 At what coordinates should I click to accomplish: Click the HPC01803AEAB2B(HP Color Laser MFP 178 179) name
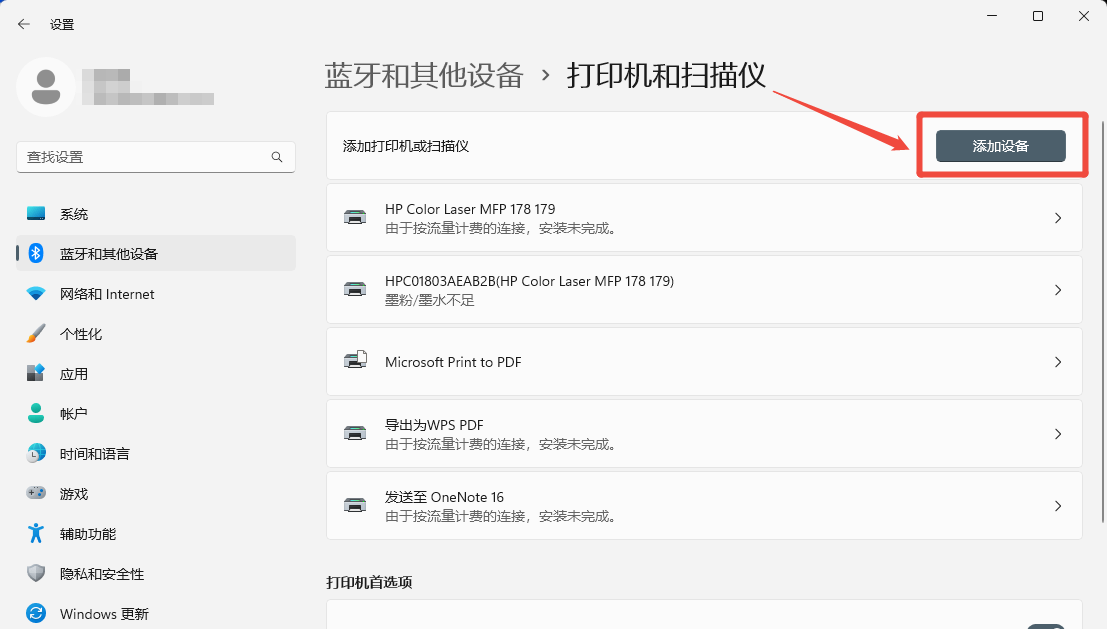(529, 281)
